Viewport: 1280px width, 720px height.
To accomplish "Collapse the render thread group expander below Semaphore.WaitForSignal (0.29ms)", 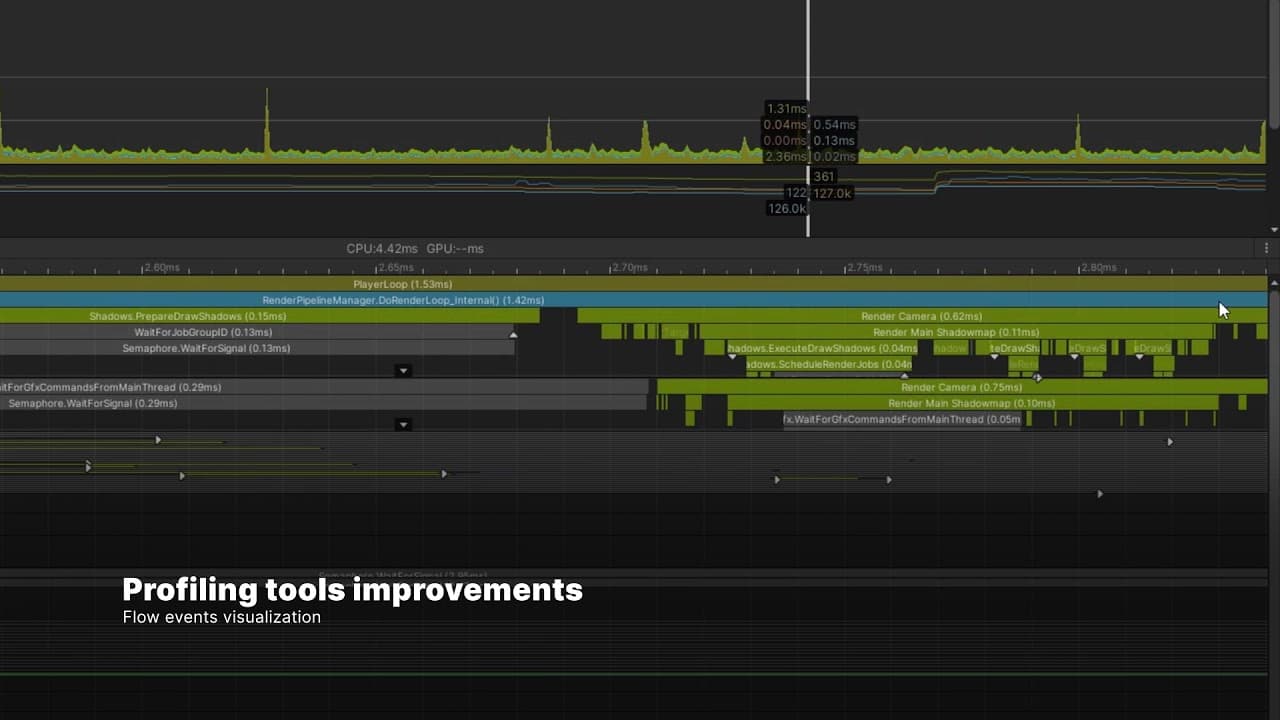I will (403, 425).
